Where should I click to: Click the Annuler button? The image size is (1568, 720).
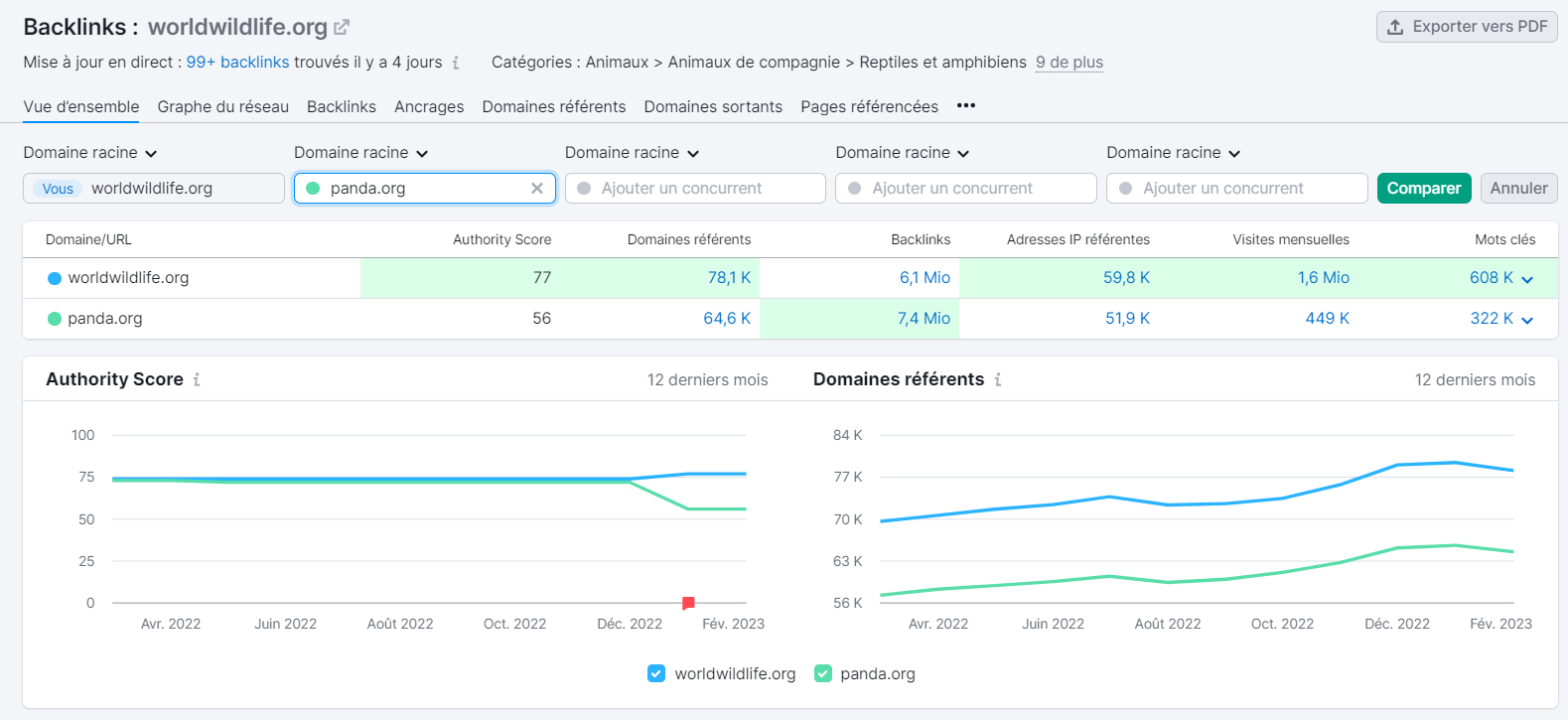click(1518, 188)
